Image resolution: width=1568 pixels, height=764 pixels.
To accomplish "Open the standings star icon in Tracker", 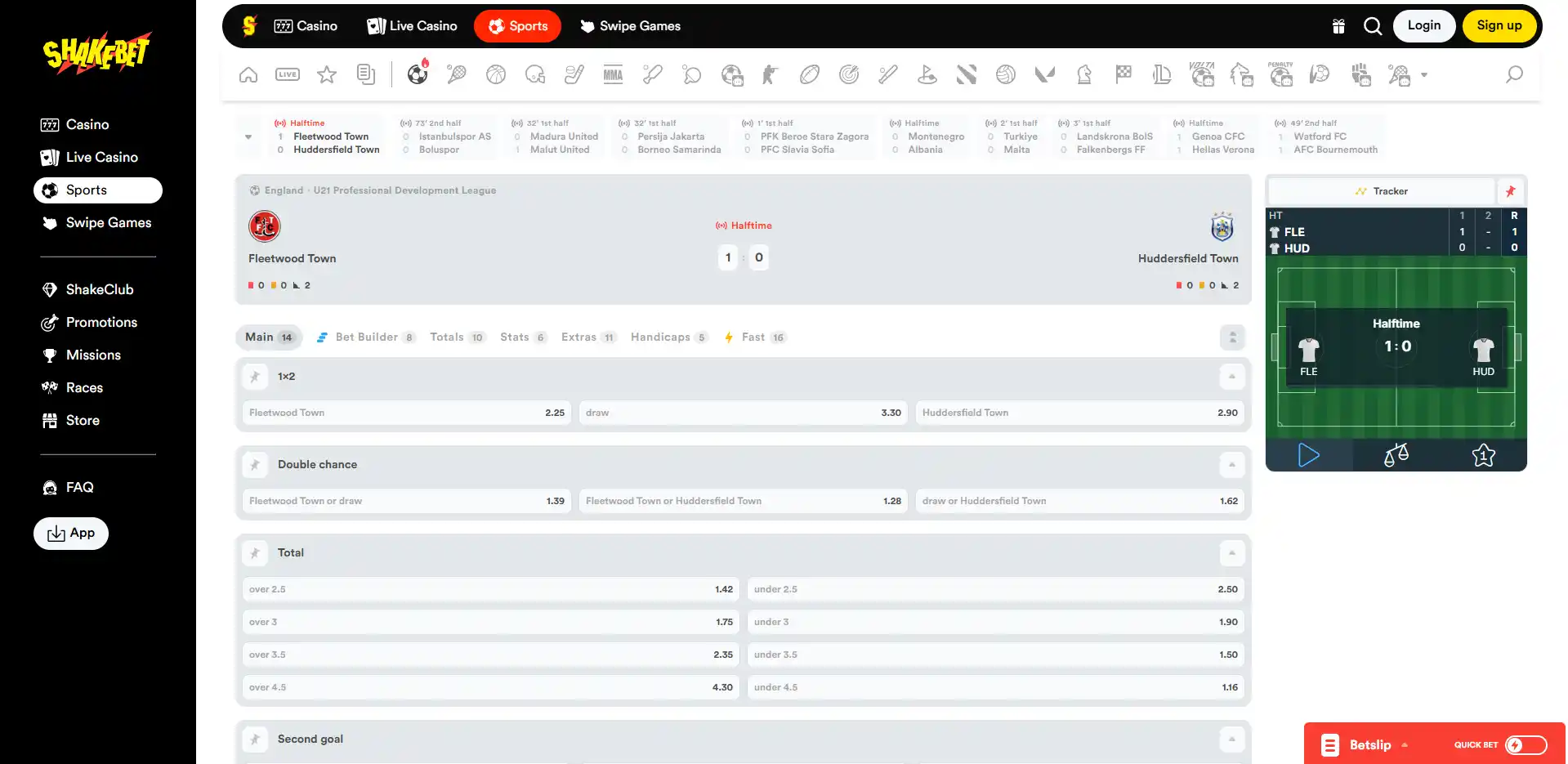I will click(1484, 455).
